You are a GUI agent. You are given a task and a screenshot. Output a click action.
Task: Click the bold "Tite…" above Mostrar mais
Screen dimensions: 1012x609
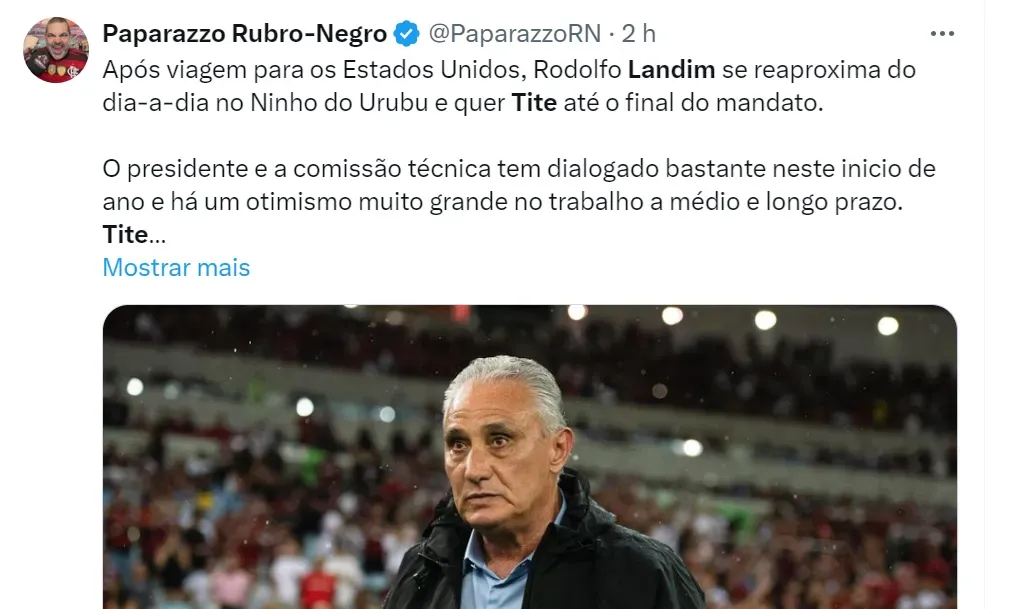(134, 234)
